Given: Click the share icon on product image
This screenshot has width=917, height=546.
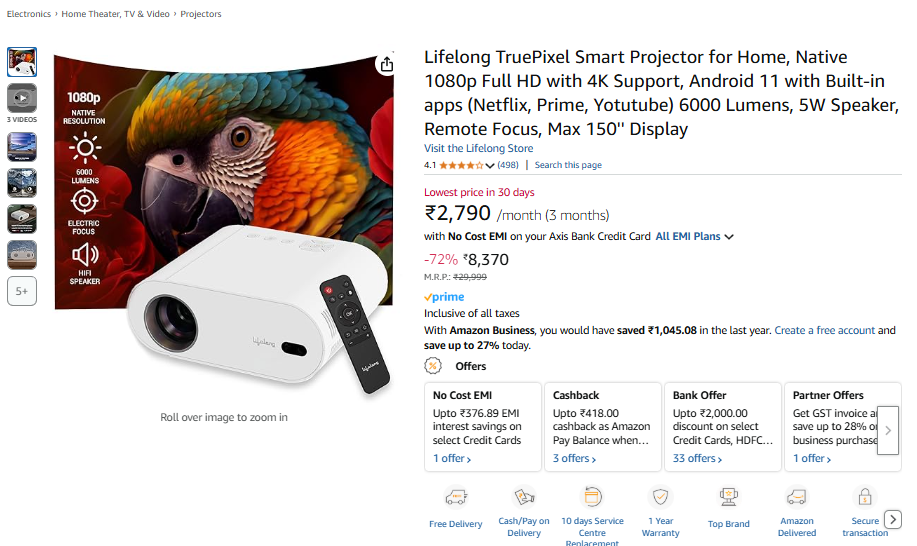Looking at the screenshot, I should (387, 65).
